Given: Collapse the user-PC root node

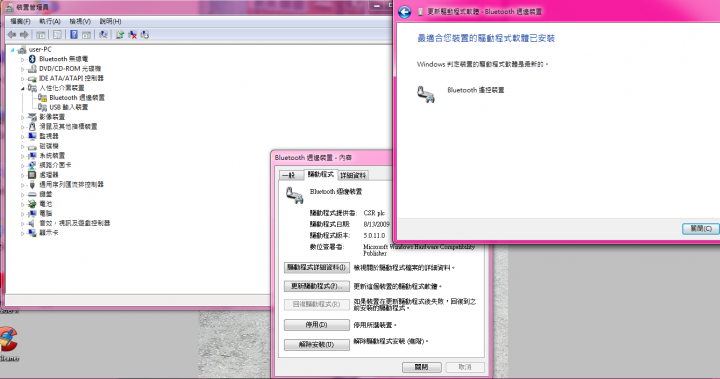Looking at the screenshot, I should [x=12, y=49].
